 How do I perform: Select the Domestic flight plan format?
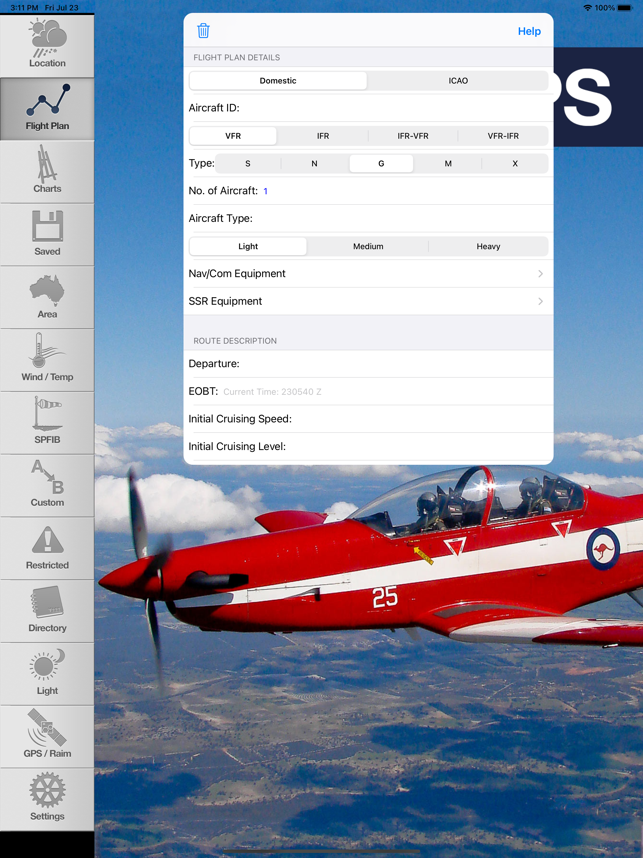coord(278,80)
